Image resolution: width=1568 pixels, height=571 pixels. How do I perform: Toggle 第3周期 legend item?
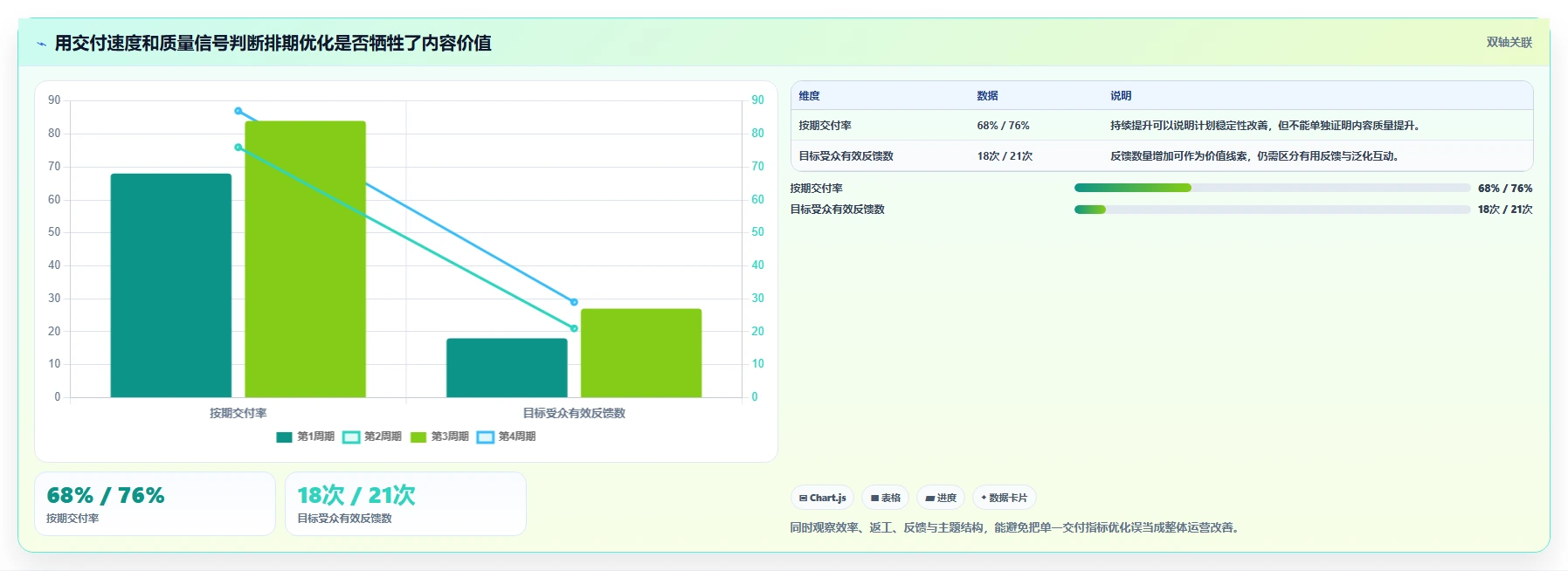pyautogui.click(x=439, y=437)
